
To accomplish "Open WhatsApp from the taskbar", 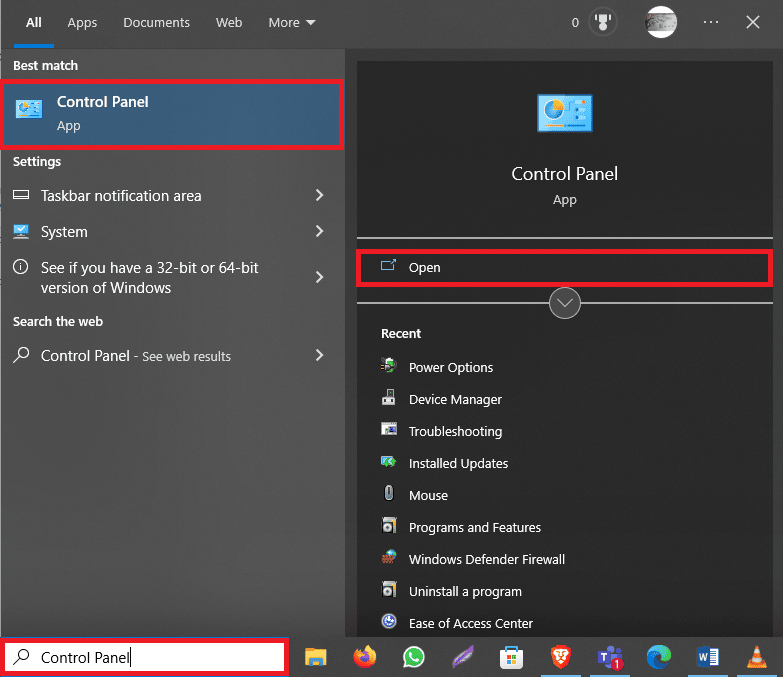I will pos(413,657).
